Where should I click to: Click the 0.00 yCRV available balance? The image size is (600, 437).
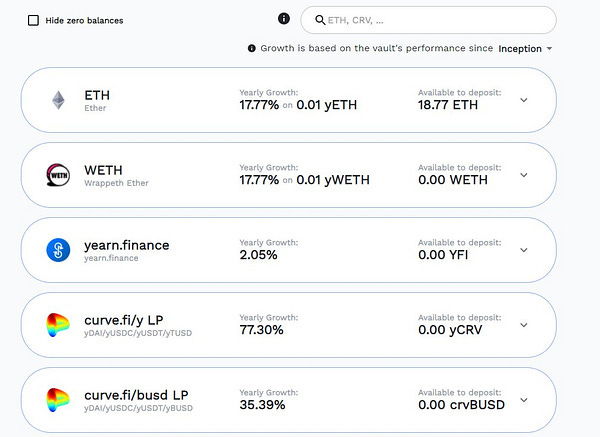click(x=450, y=329)
